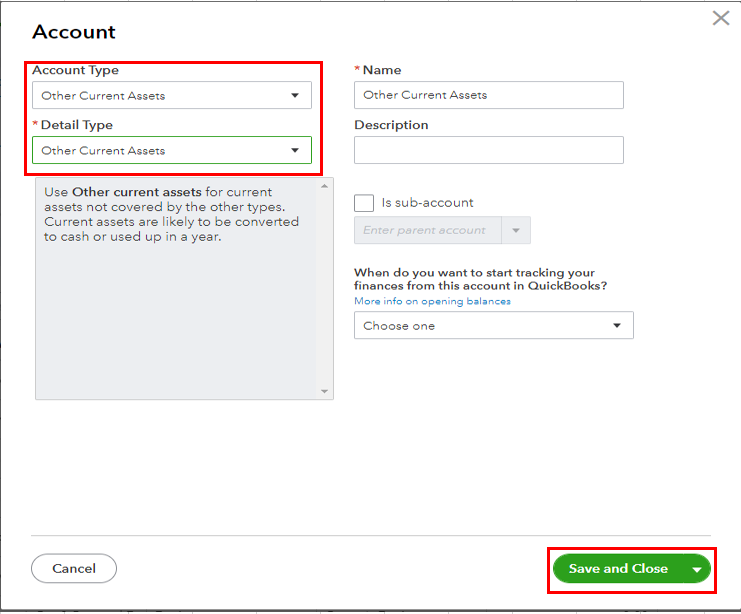The width and height of the screenshot is (741, 614).
Task: Open the arrow menu beside Save and Close
Action: (x=697, y=569)
